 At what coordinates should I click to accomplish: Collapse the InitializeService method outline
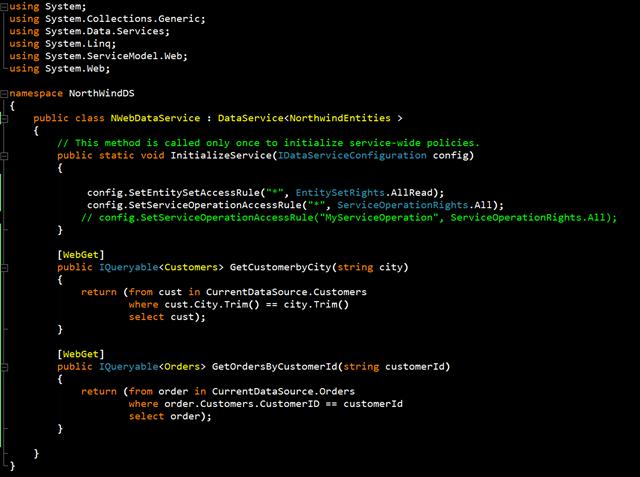click(x=4, y=156)
